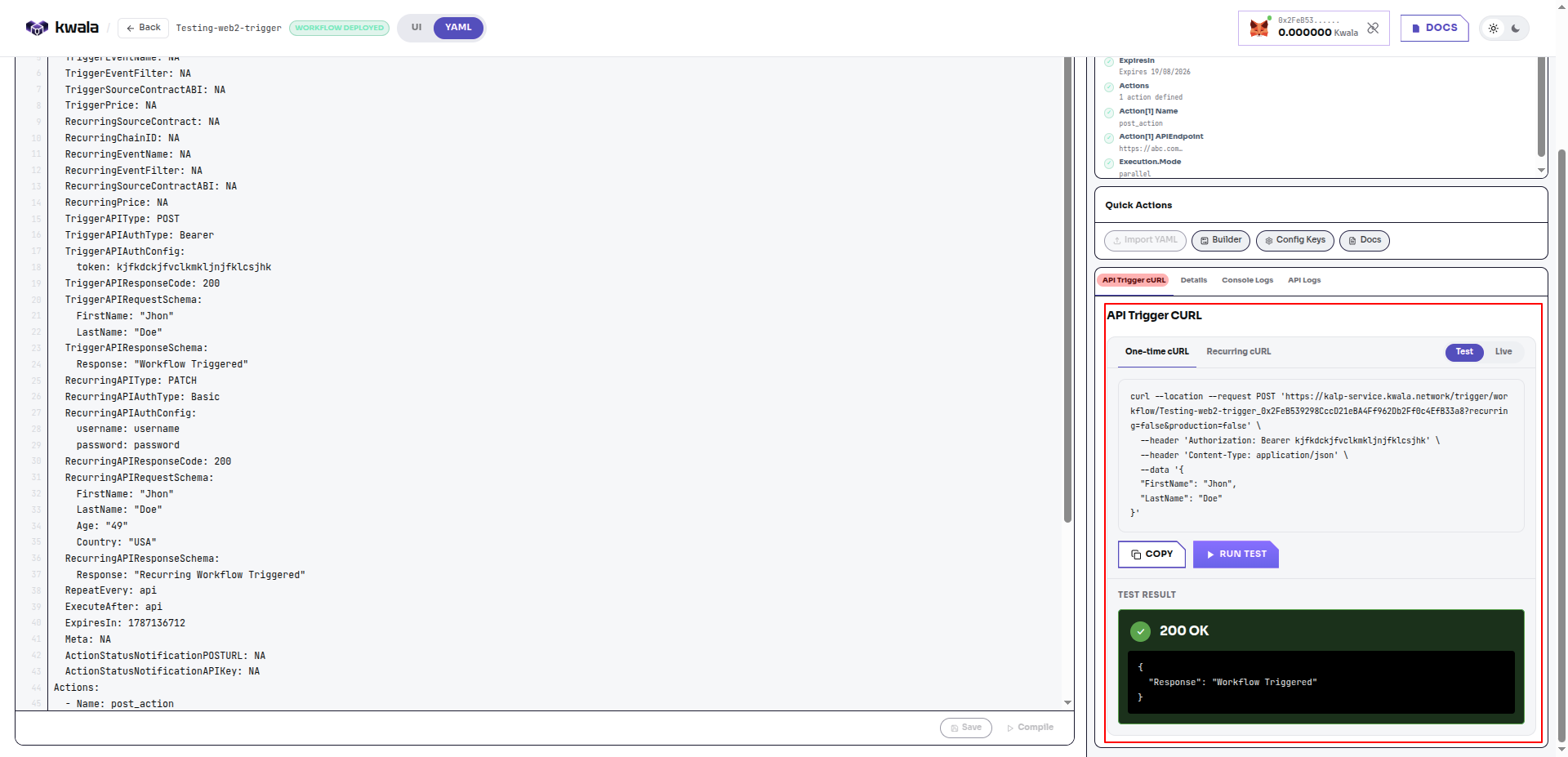
Task: Open the API Logs tab
Action: pyautogui.click(x=1304, y=280)
